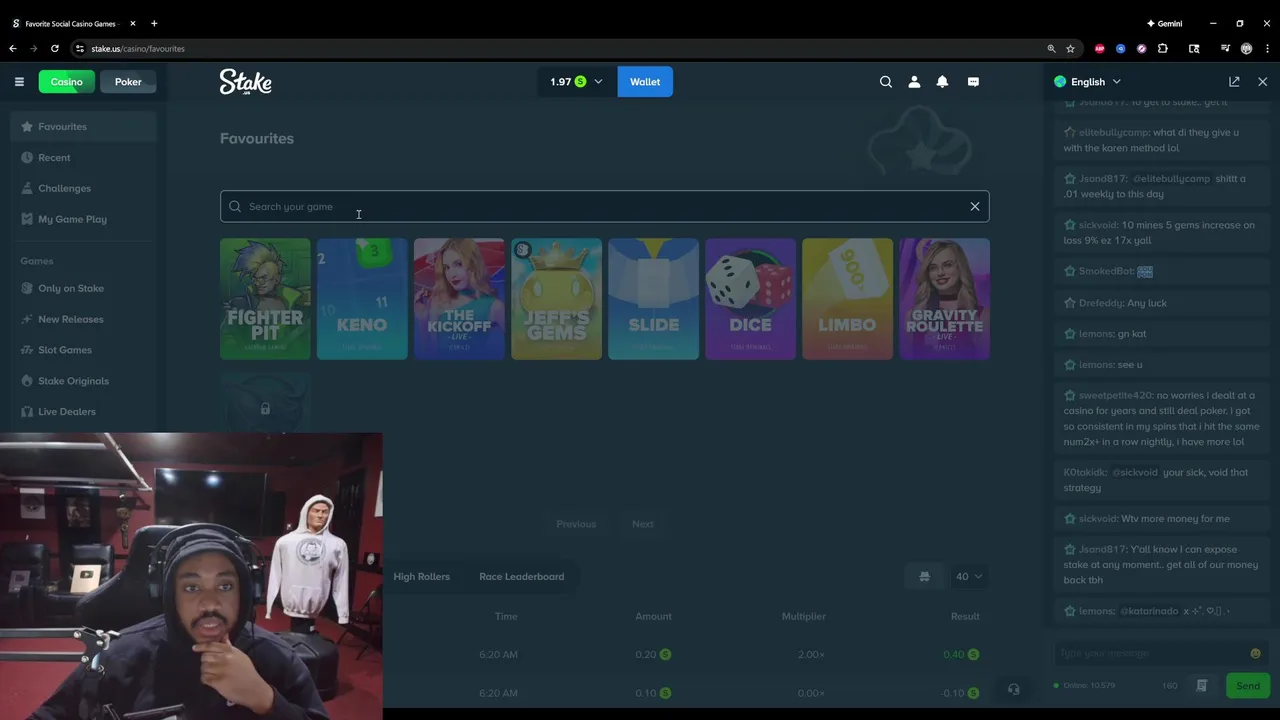Open a new browser tab
Screen dimensions: 1280x720
pos(154,23)
